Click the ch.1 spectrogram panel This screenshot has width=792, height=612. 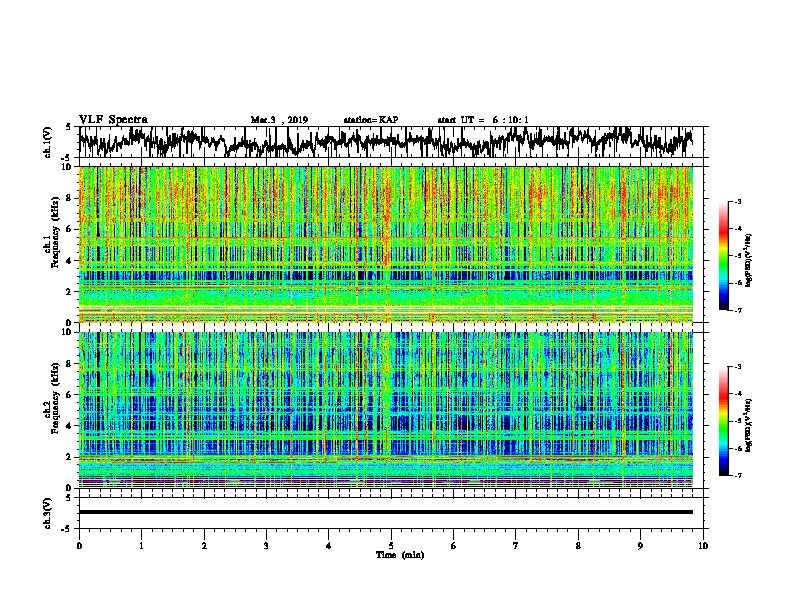[386, 244]
